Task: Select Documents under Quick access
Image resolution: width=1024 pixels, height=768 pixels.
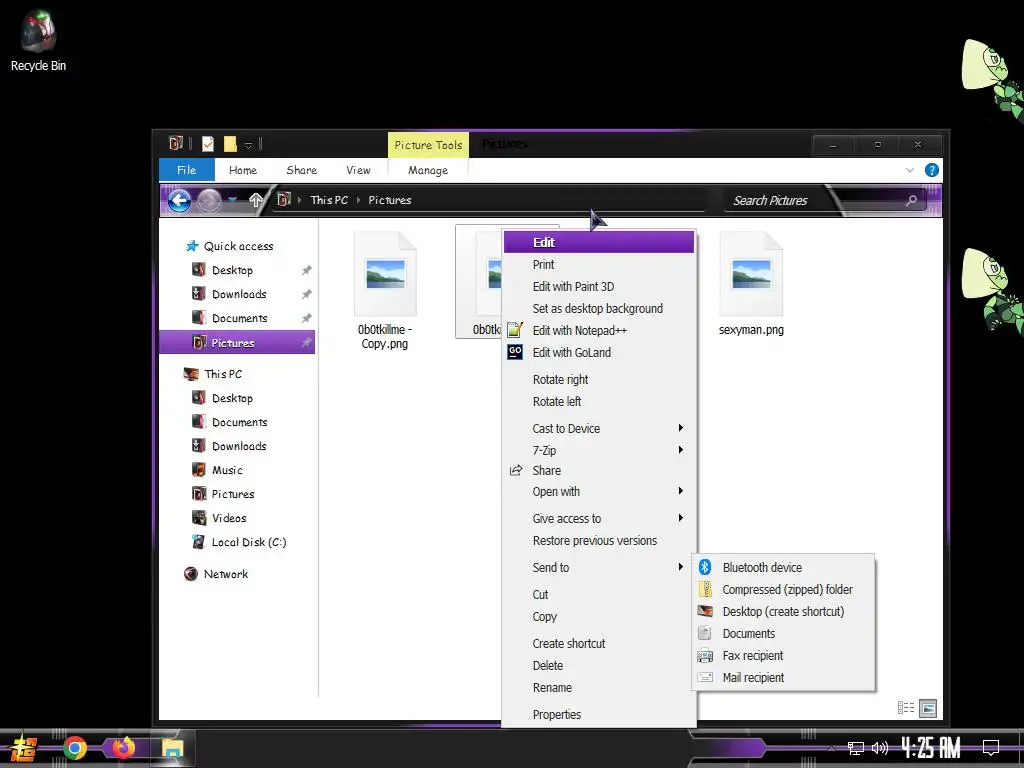Action: tap(240, 319)
